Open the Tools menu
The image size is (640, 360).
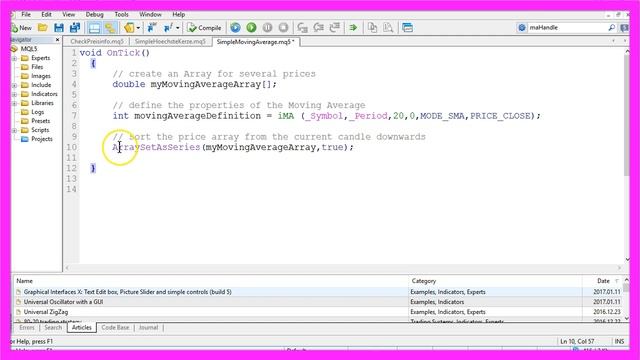tap(121, 14)
